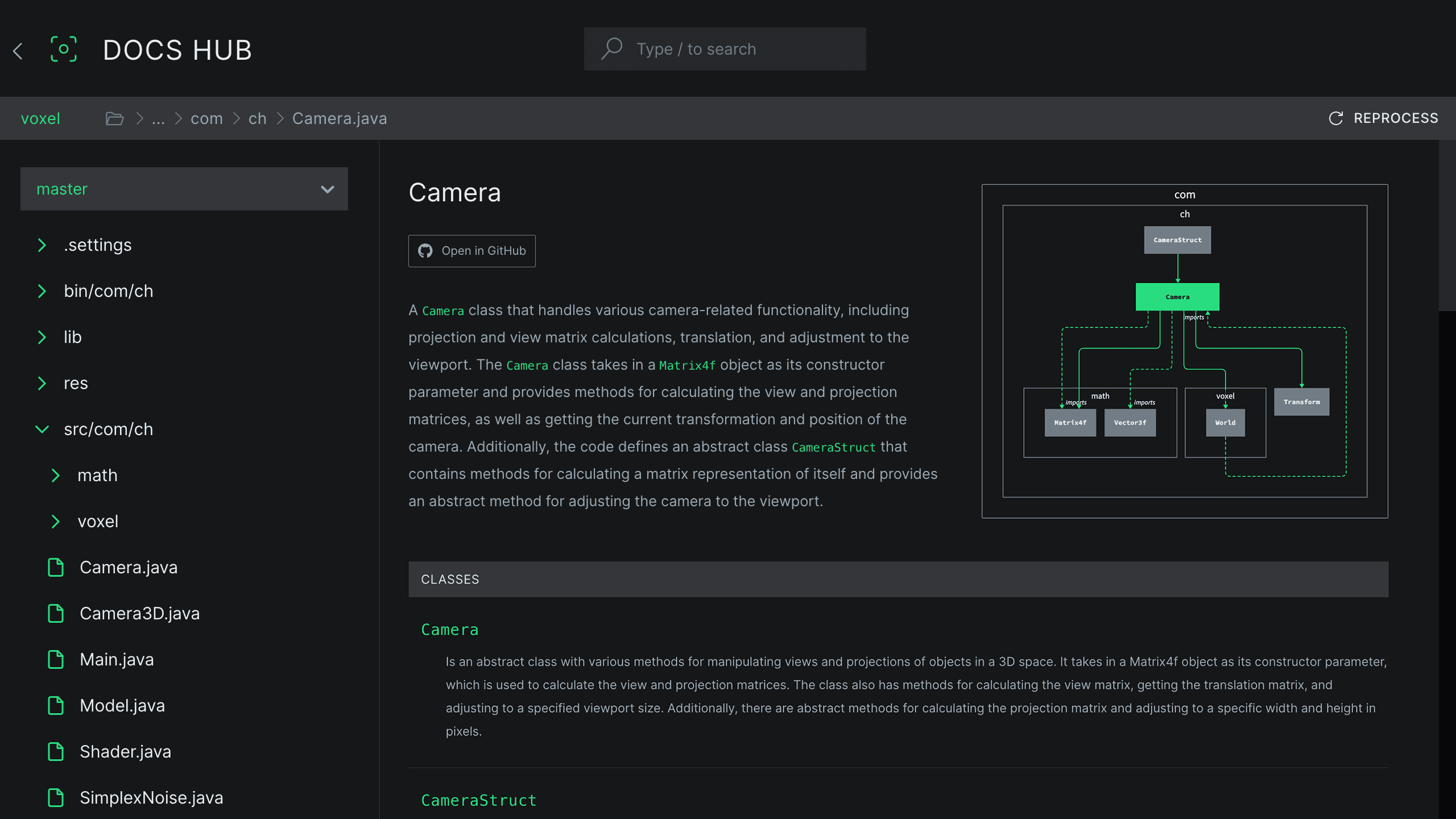1456x819 pixels.
Task: Click the circular refresh icon beside REPROCESS
Action: [1337, 118]
